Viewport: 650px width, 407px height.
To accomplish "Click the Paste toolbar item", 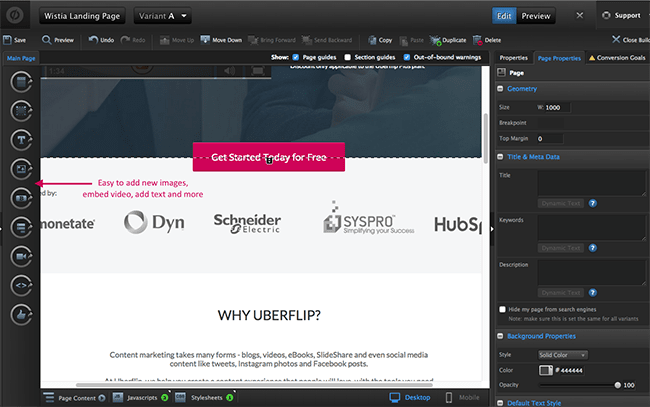I will (x=412, y=40).
